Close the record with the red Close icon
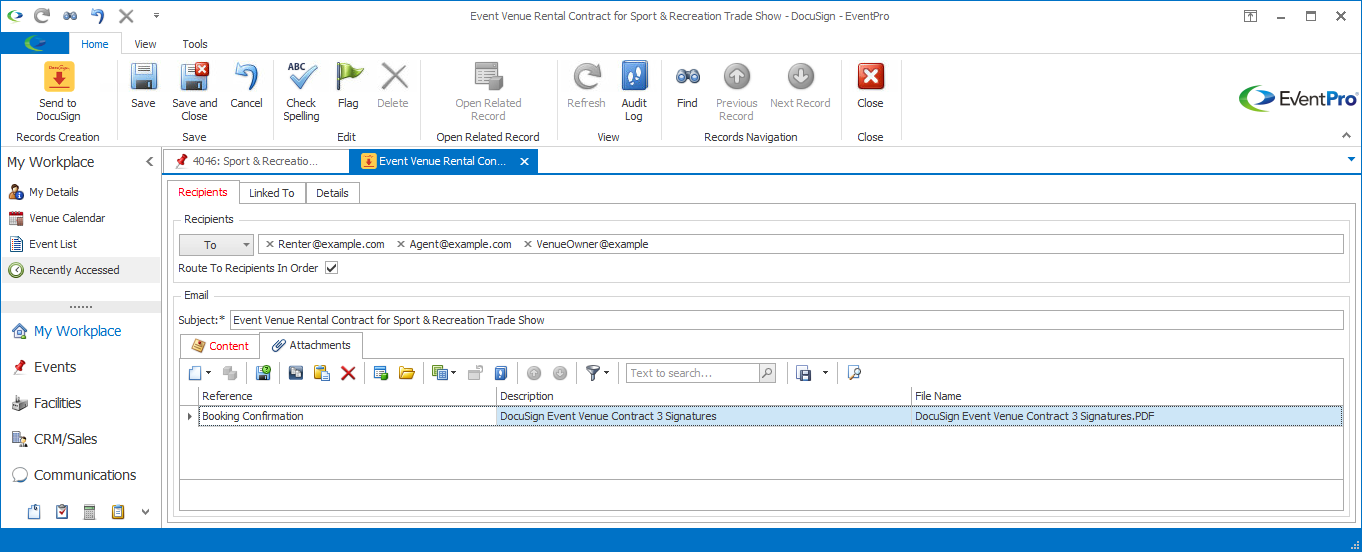Viewport: 1362px width, 552px height. pyautogui.click(x=870, y=86)
